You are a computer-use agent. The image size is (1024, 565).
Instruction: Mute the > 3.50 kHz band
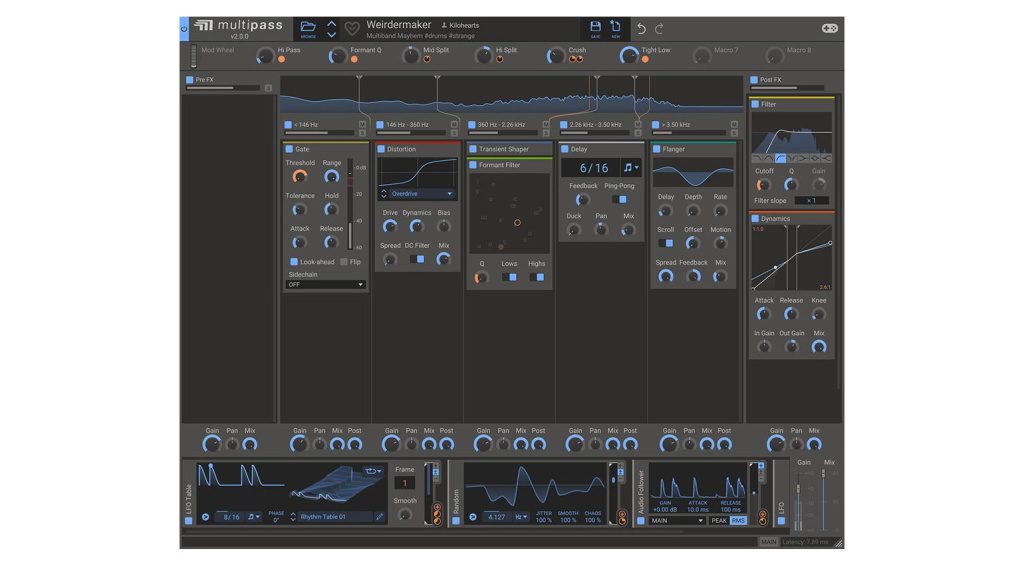(x=734, y=124)
